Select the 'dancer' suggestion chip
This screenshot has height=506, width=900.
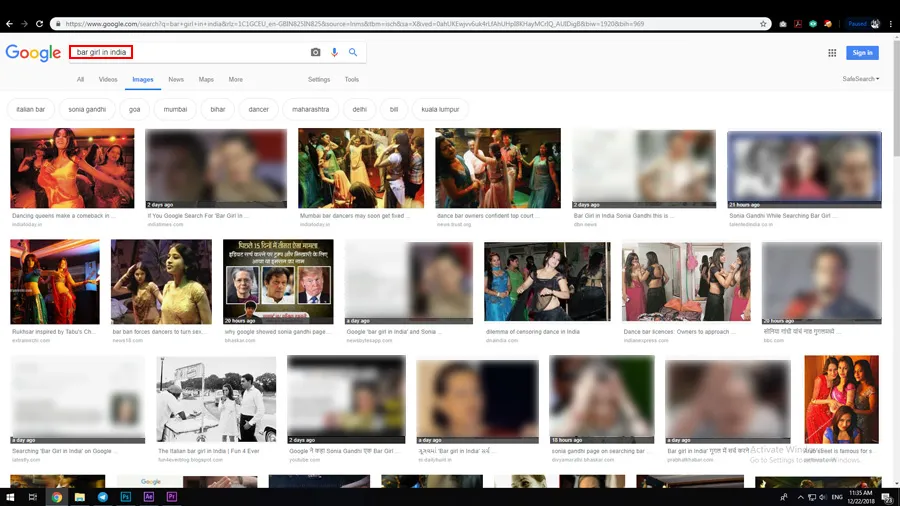click(x=258, y=110)
